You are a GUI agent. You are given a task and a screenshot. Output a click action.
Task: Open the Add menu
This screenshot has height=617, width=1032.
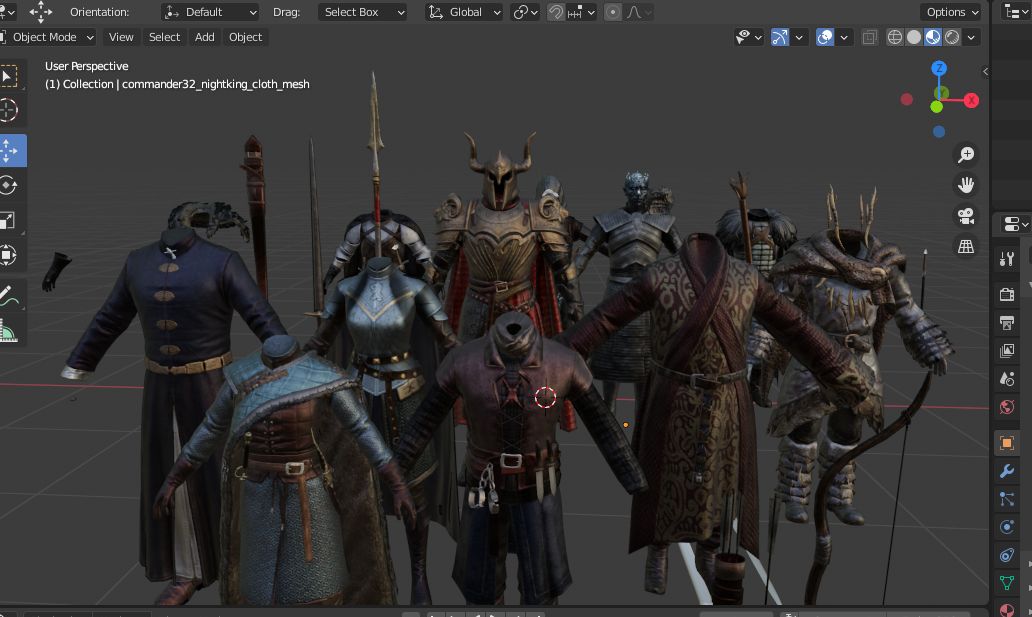pyautogui.click(x=205, y=38)
